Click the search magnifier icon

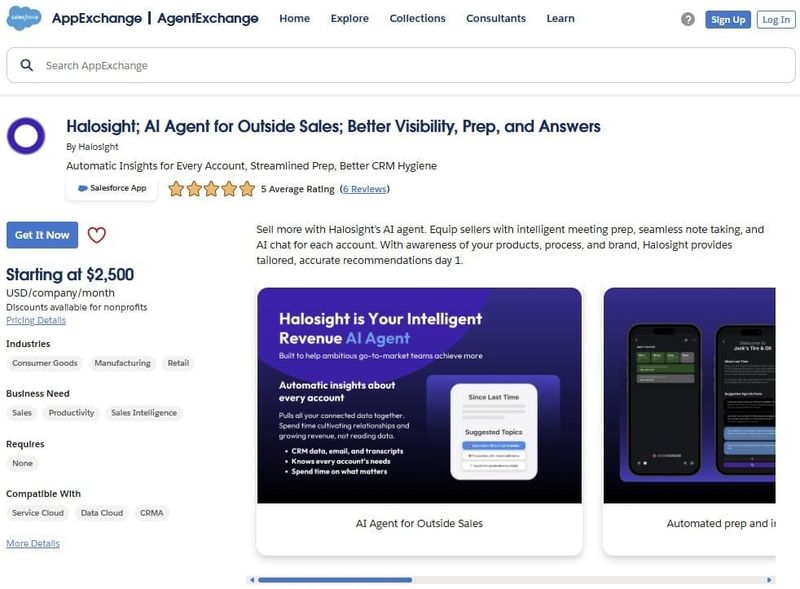[27, 65]
